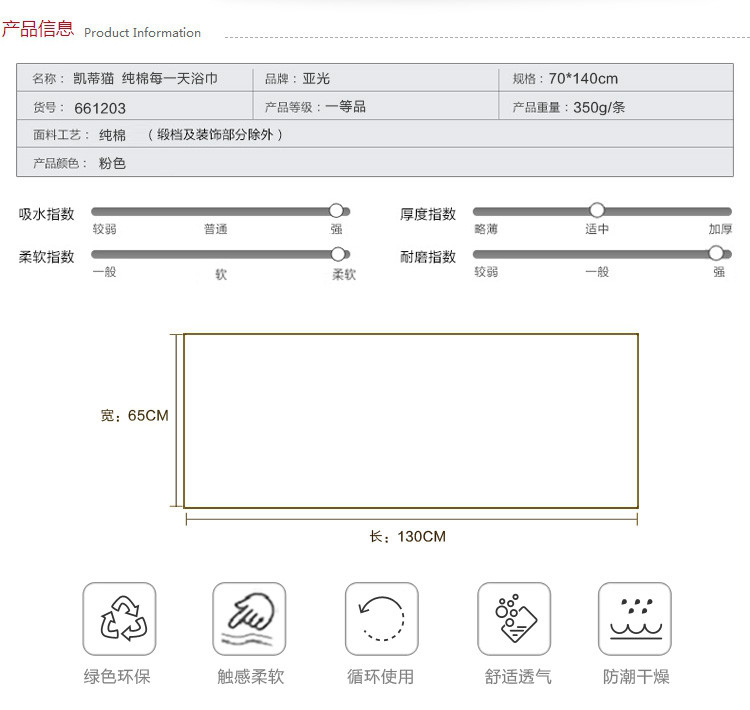
Task: Click the size spec 70*140cm
Action: [583, 79]
